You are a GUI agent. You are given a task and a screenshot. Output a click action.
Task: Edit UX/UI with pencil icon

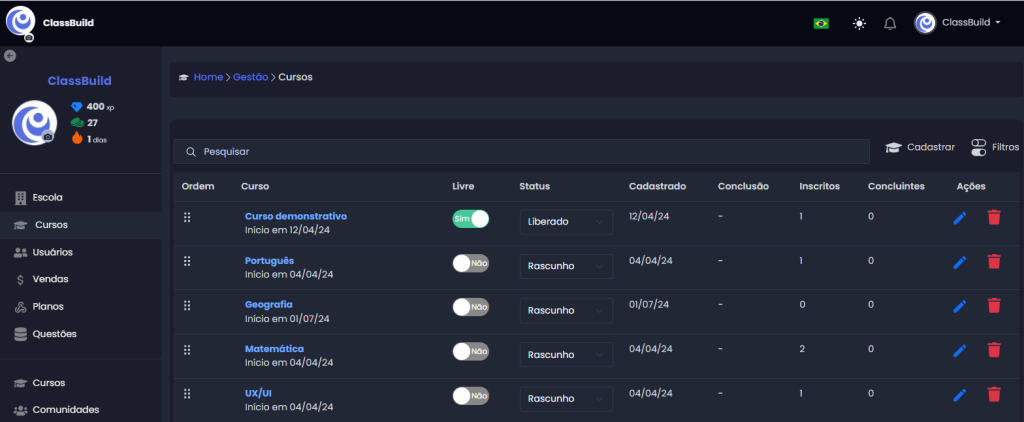[959, 395]
